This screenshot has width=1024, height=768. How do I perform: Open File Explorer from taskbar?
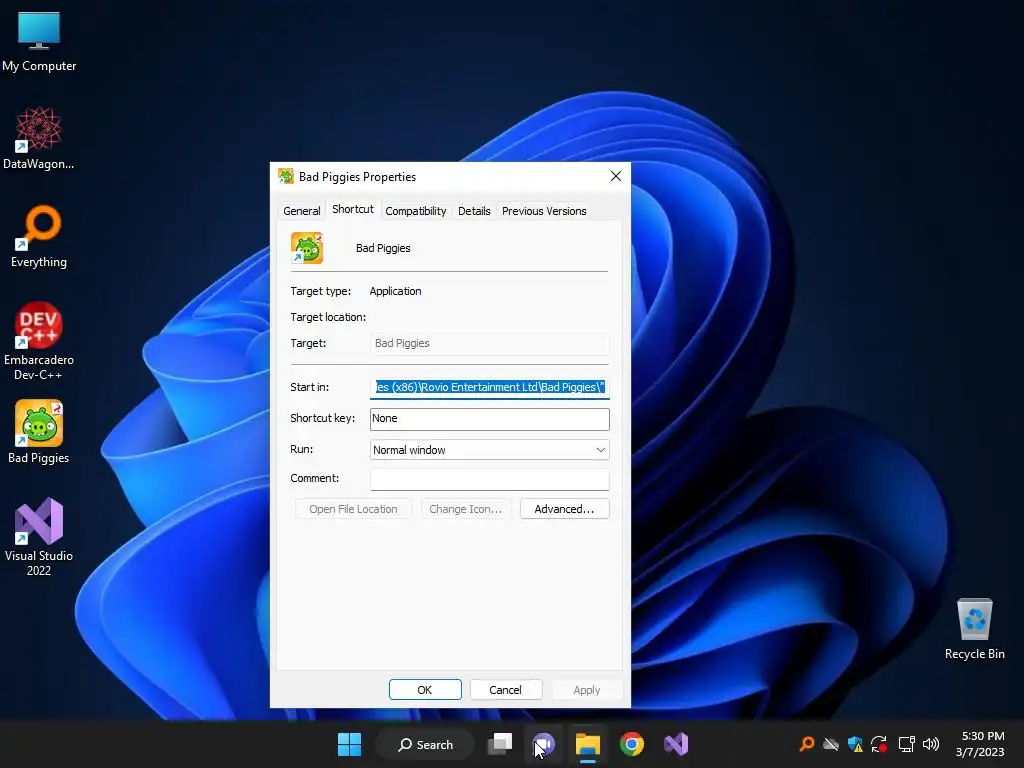pos(588,744)
